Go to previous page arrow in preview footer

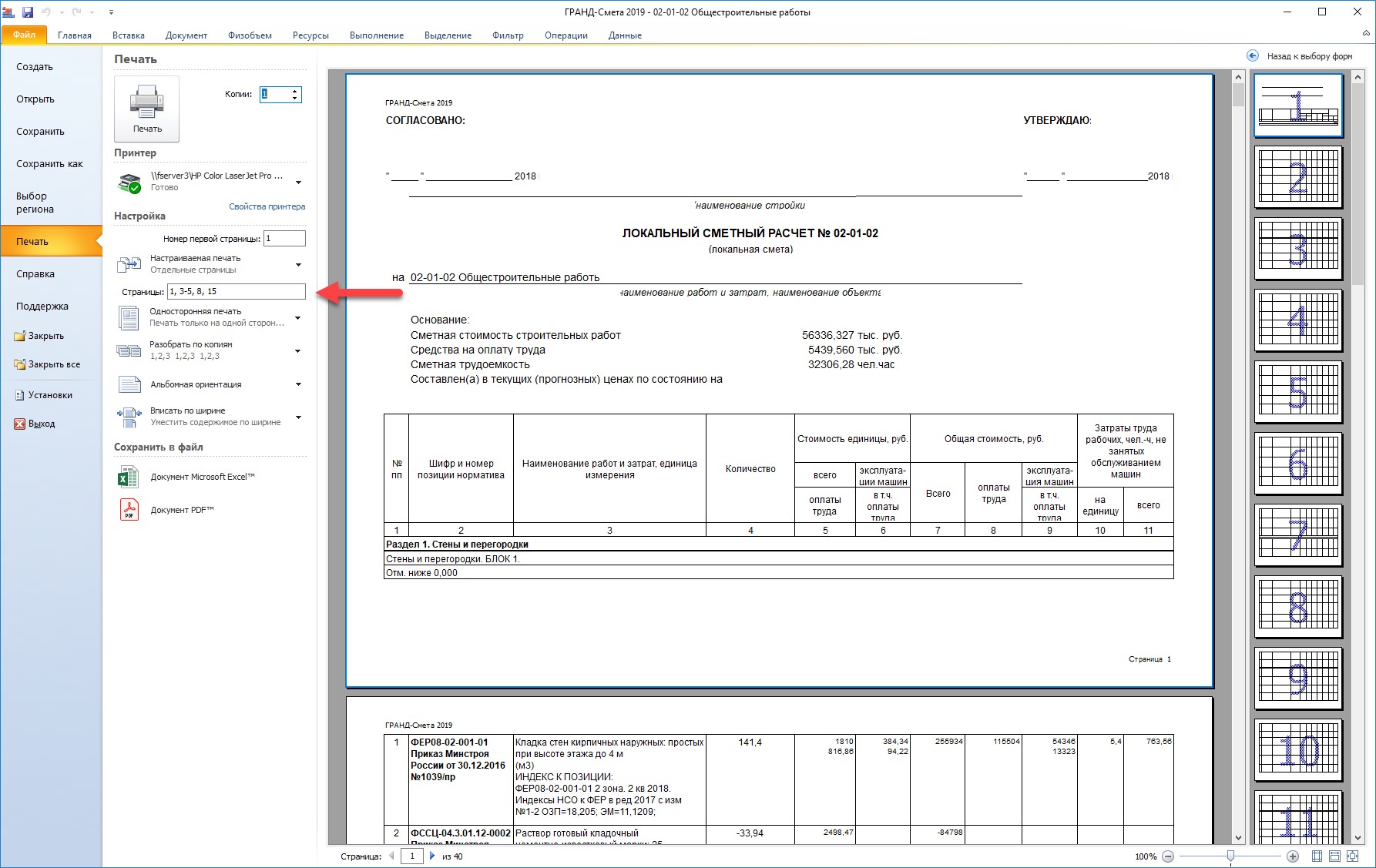point(391,856)
